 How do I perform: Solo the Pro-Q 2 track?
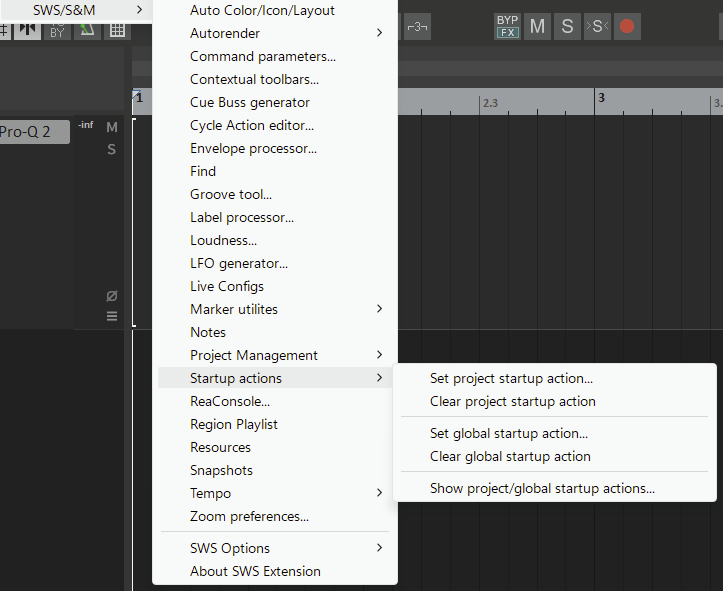112,150
